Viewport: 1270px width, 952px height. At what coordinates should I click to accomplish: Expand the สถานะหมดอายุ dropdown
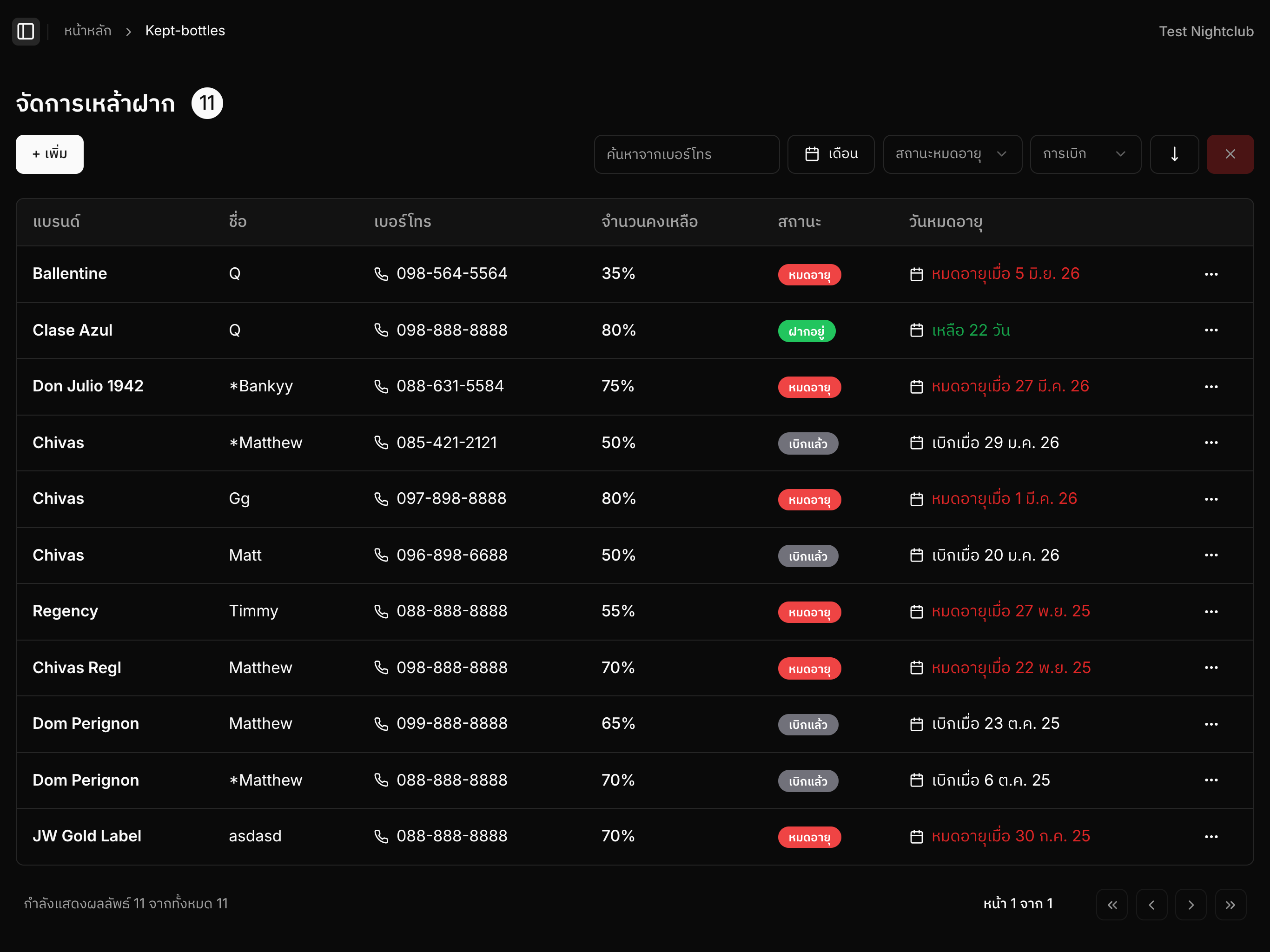coord(952,154)
